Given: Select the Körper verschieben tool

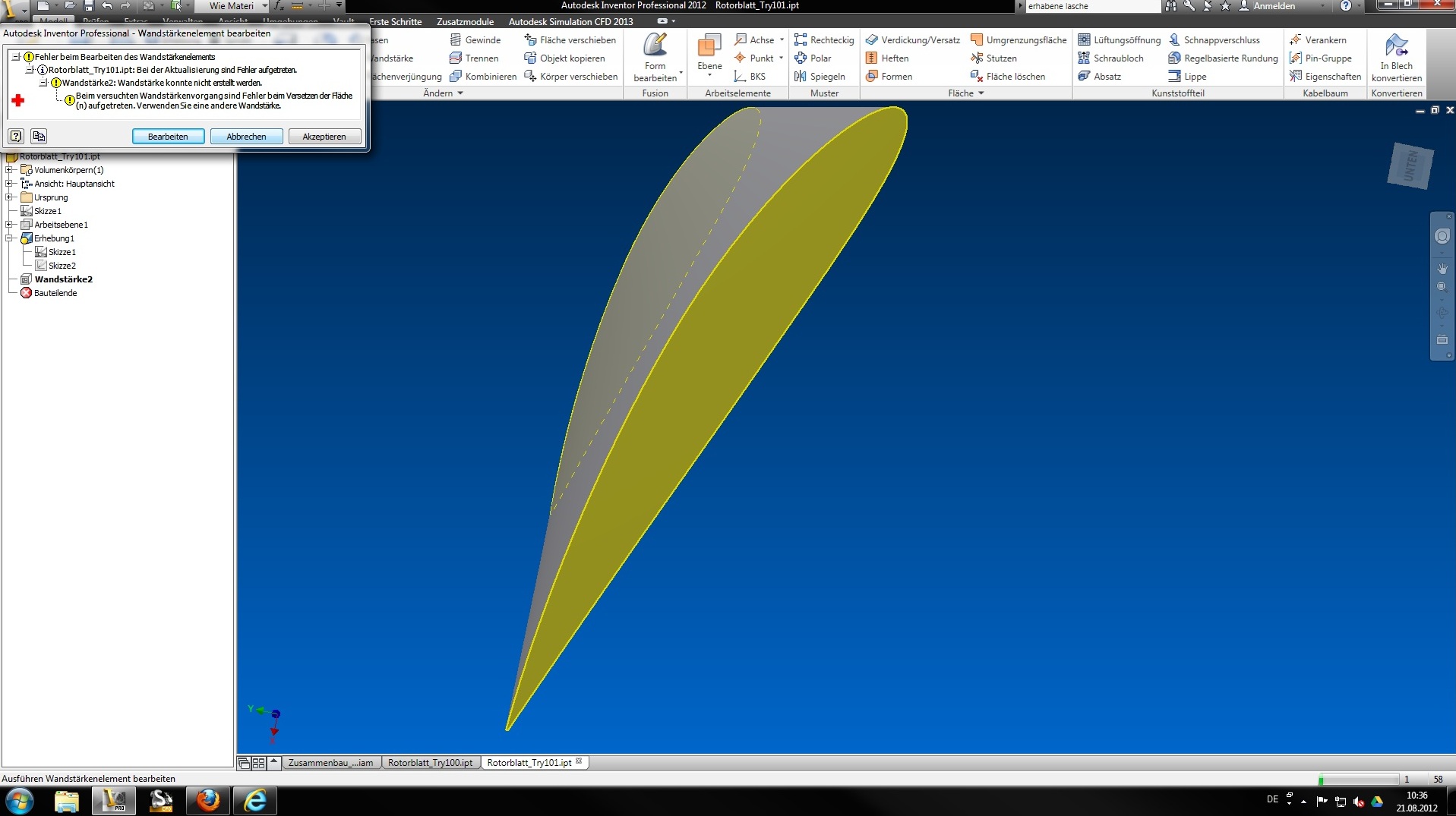Looking at the screenshot, I should click(570, 76).
